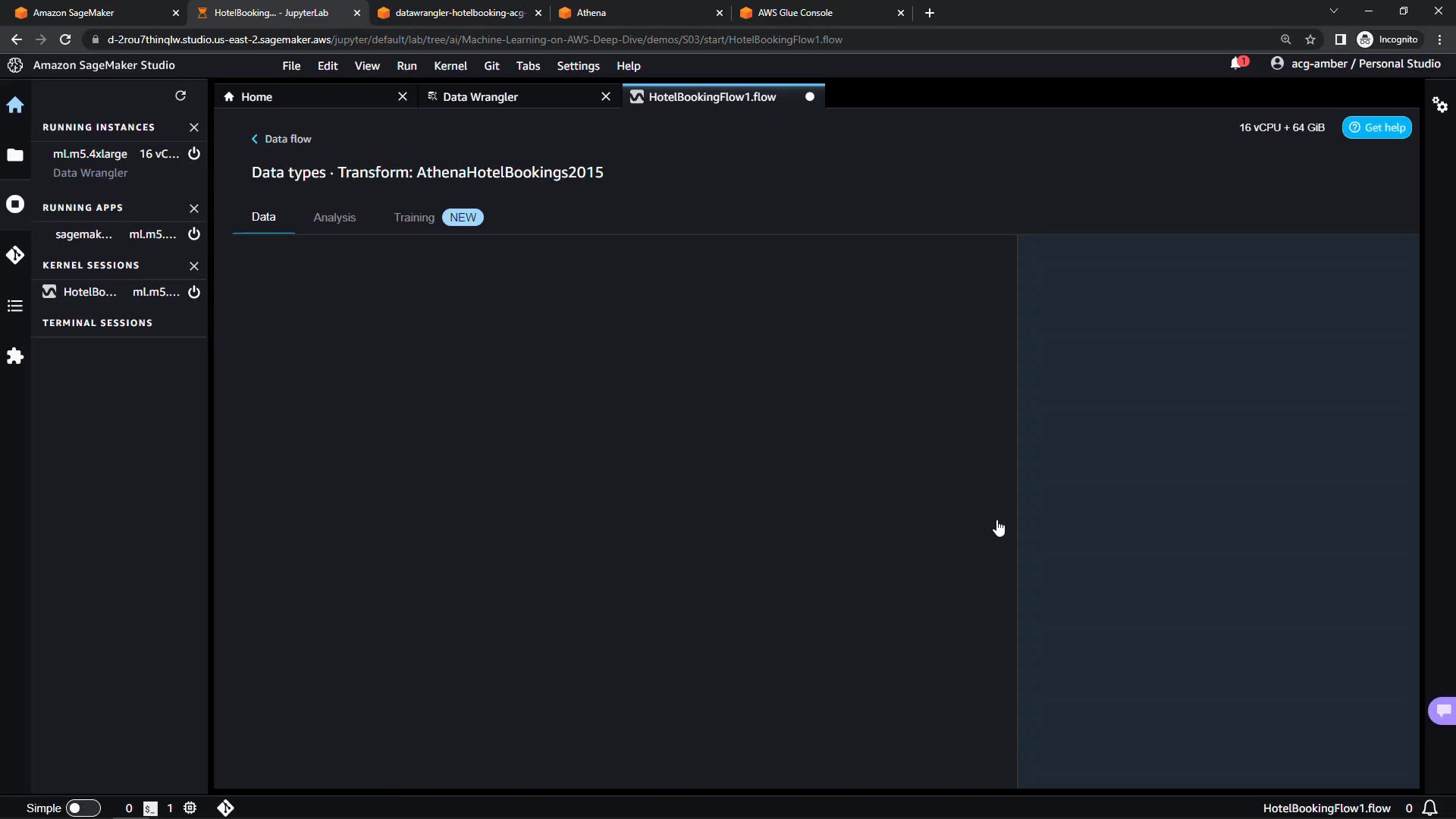Open the browser tab list dropdown chevron
This screenshot has height=819, width=1456.
tap(1333, 11)
